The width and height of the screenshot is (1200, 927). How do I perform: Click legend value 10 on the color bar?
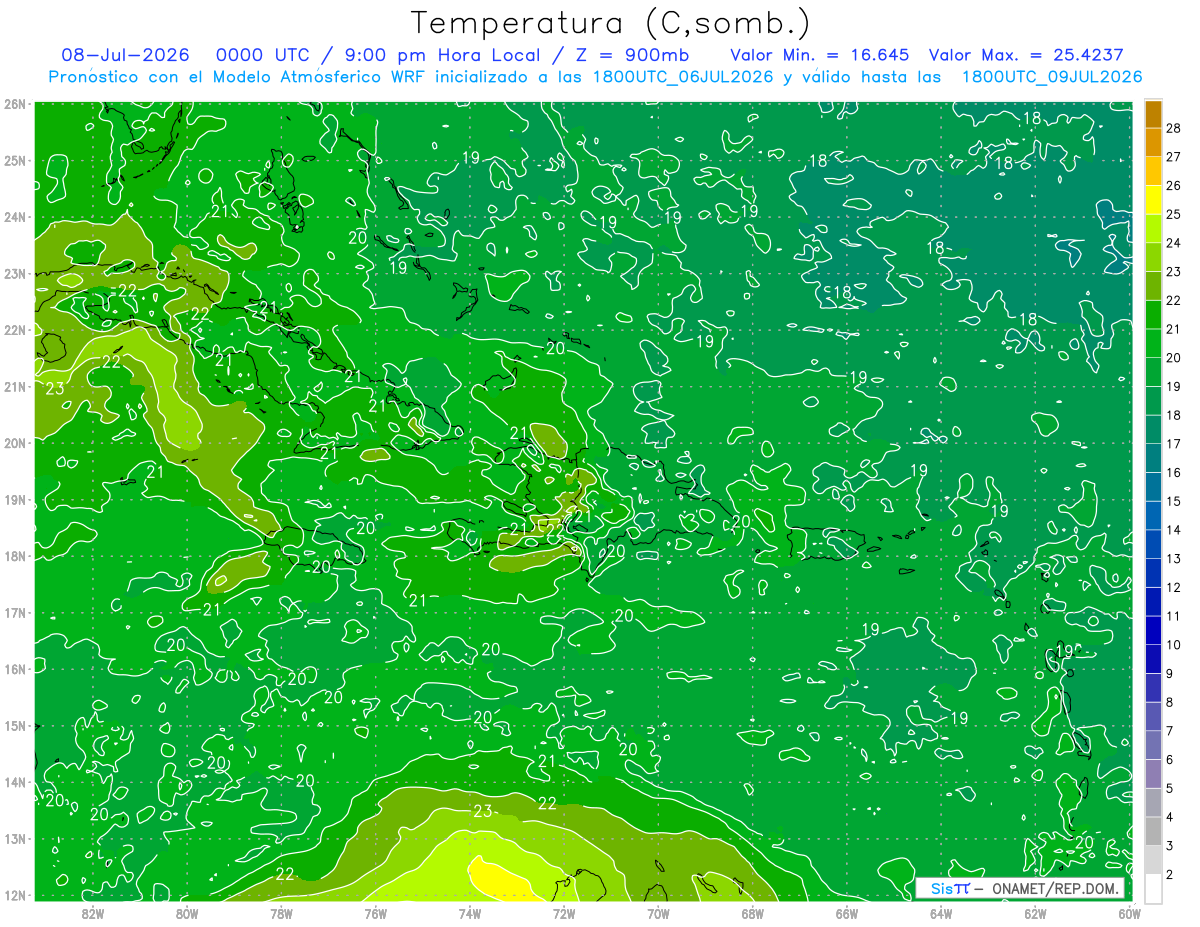click(1174, 645)
